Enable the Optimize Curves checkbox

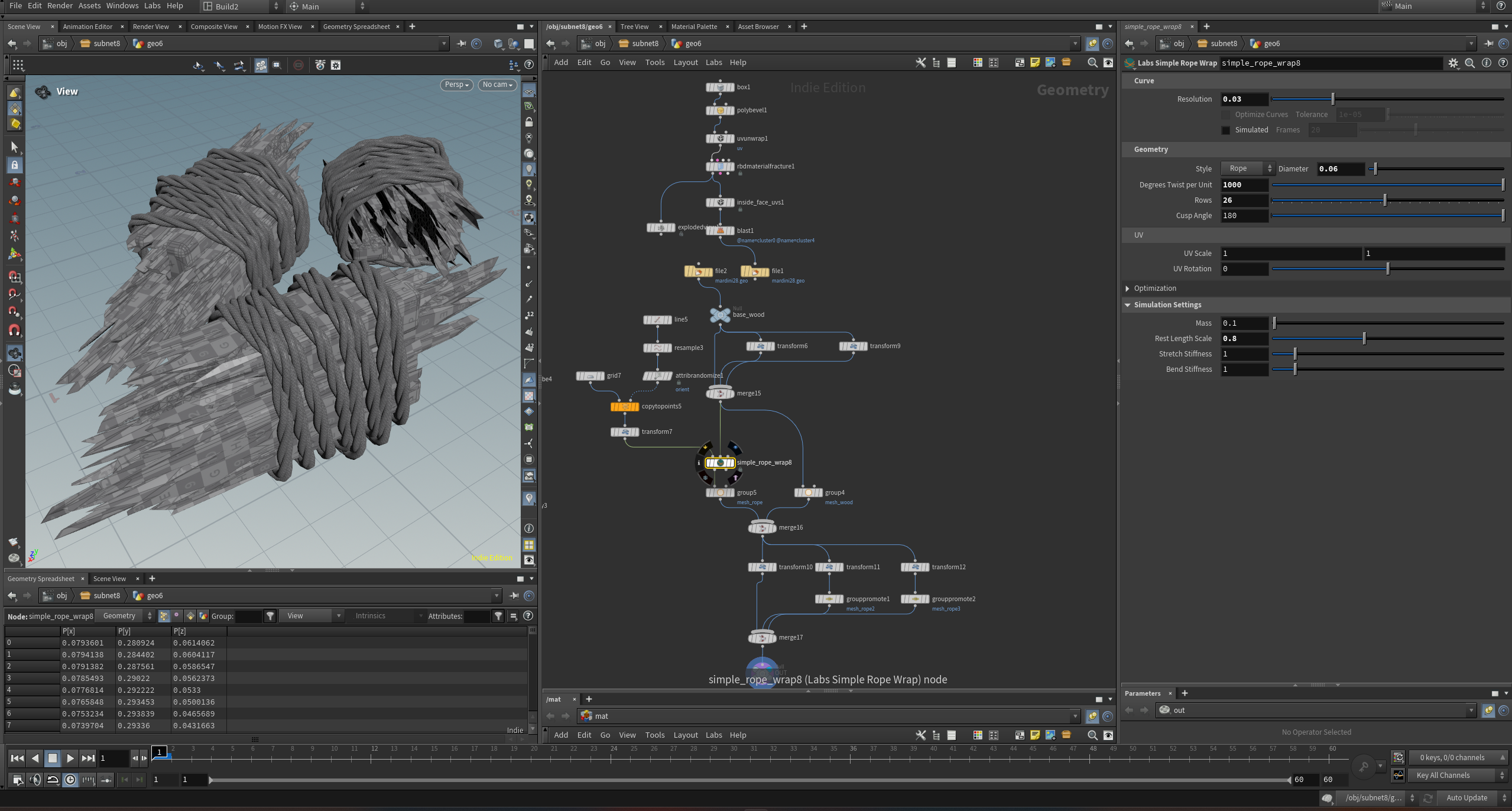click(1226, 115)
